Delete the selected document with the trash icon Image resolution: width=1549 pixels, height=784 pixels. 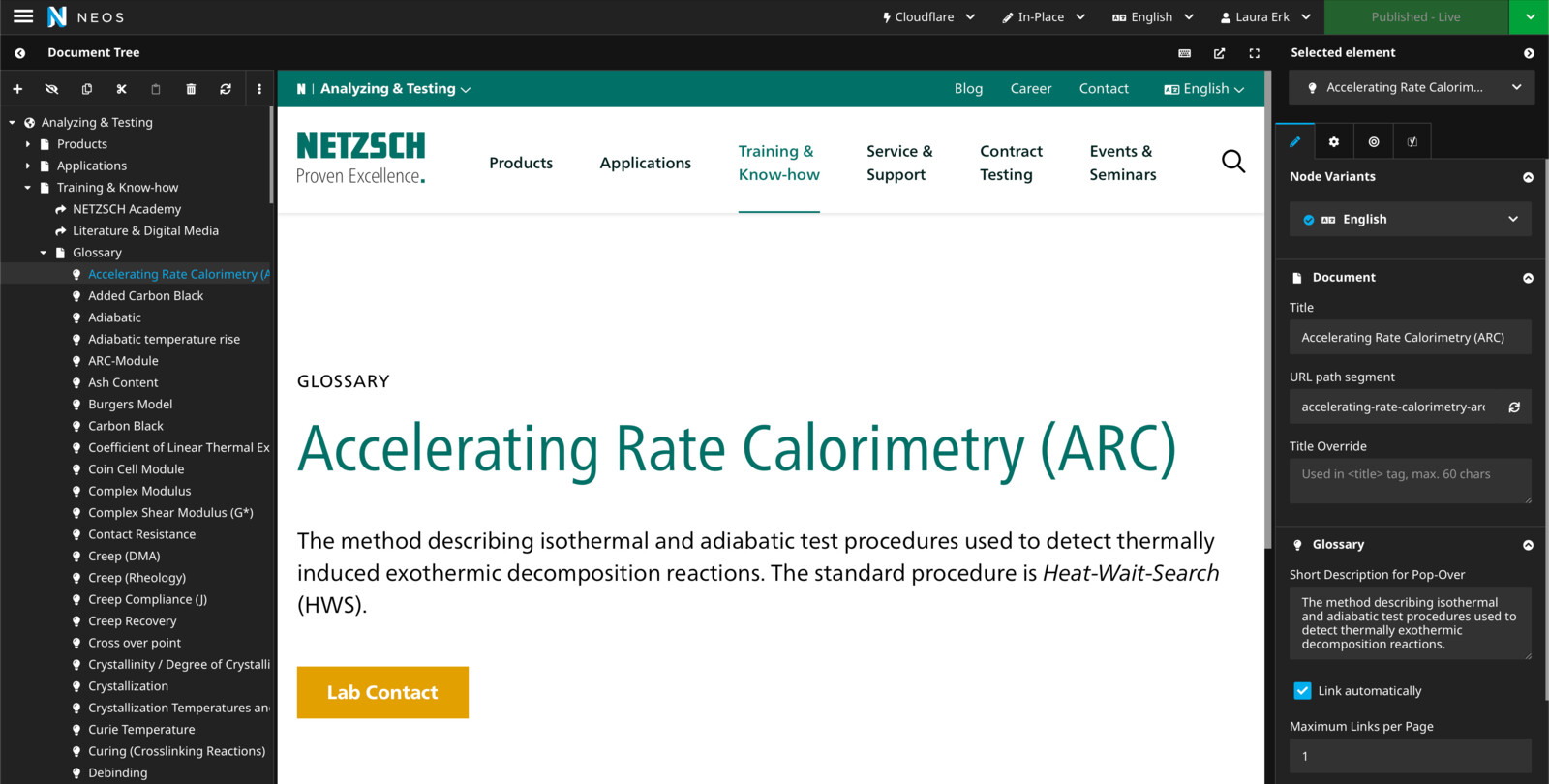click(x=191, y=89)
